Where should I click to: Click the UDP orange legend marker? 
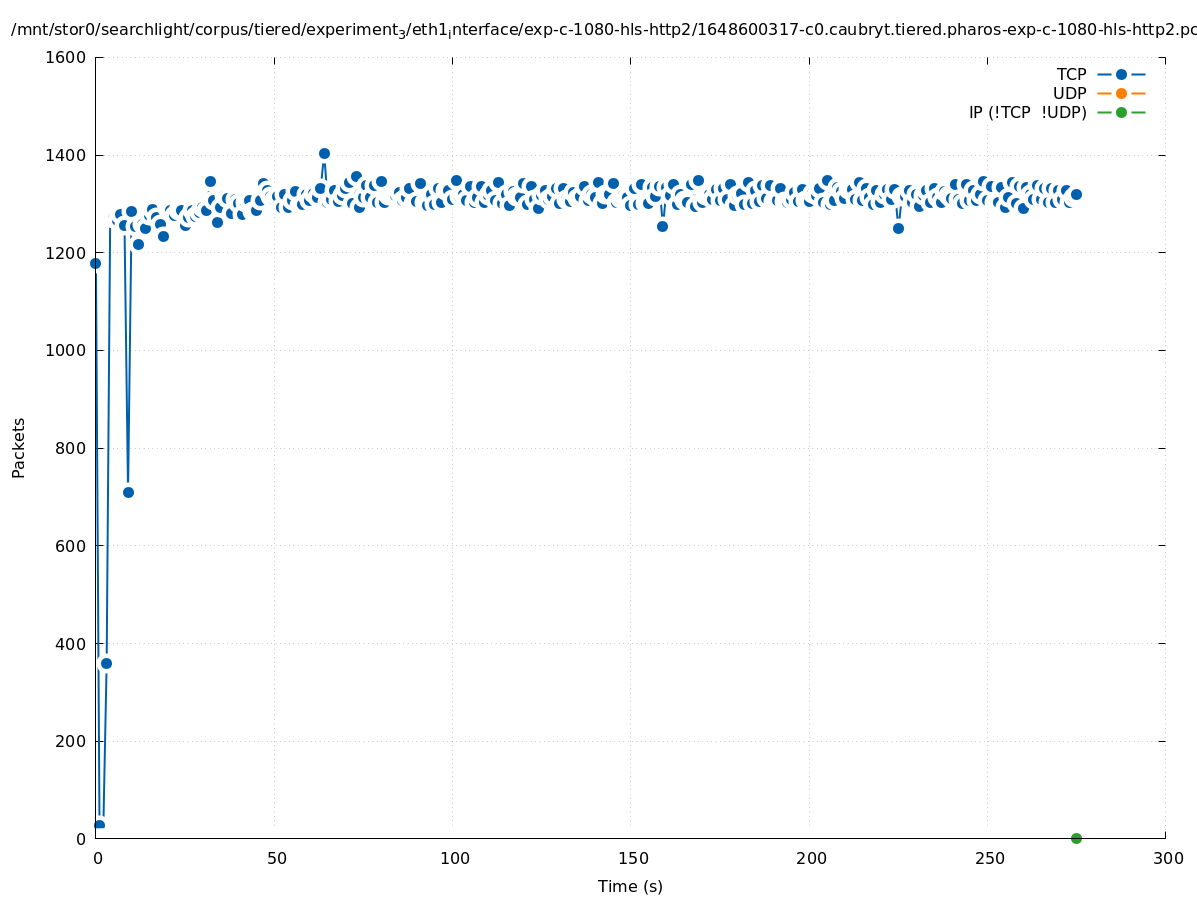1121,93
